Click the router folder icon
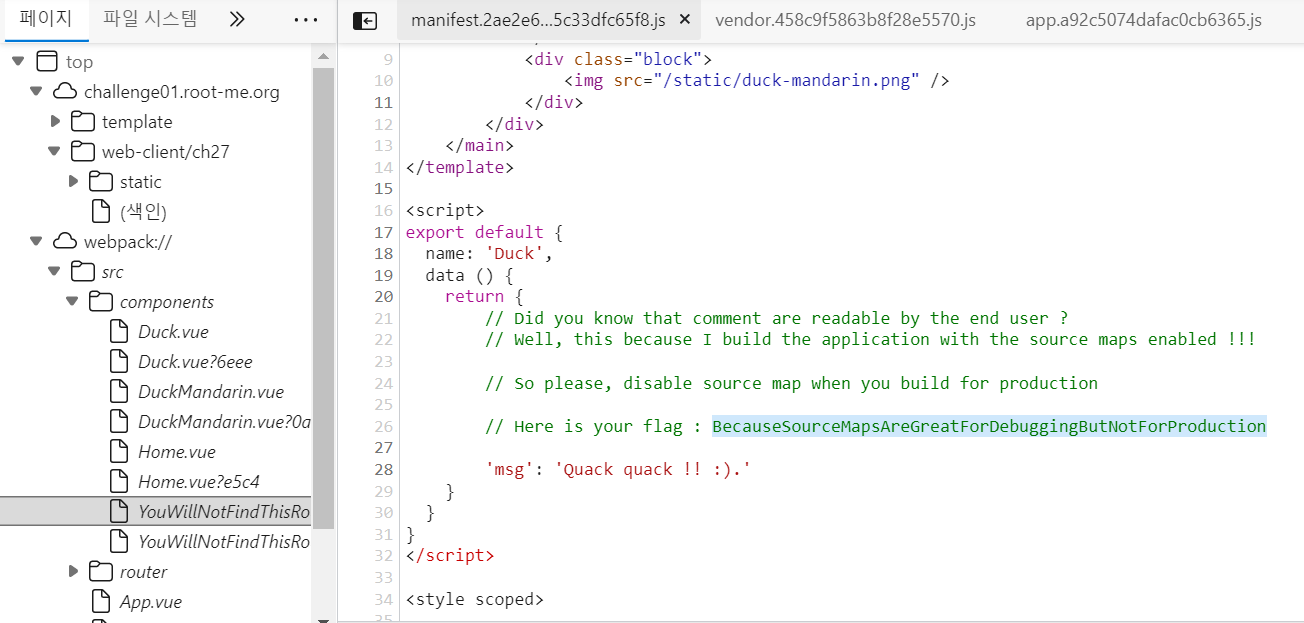This screenshot has width=1304, height=623. pos(100,572)
